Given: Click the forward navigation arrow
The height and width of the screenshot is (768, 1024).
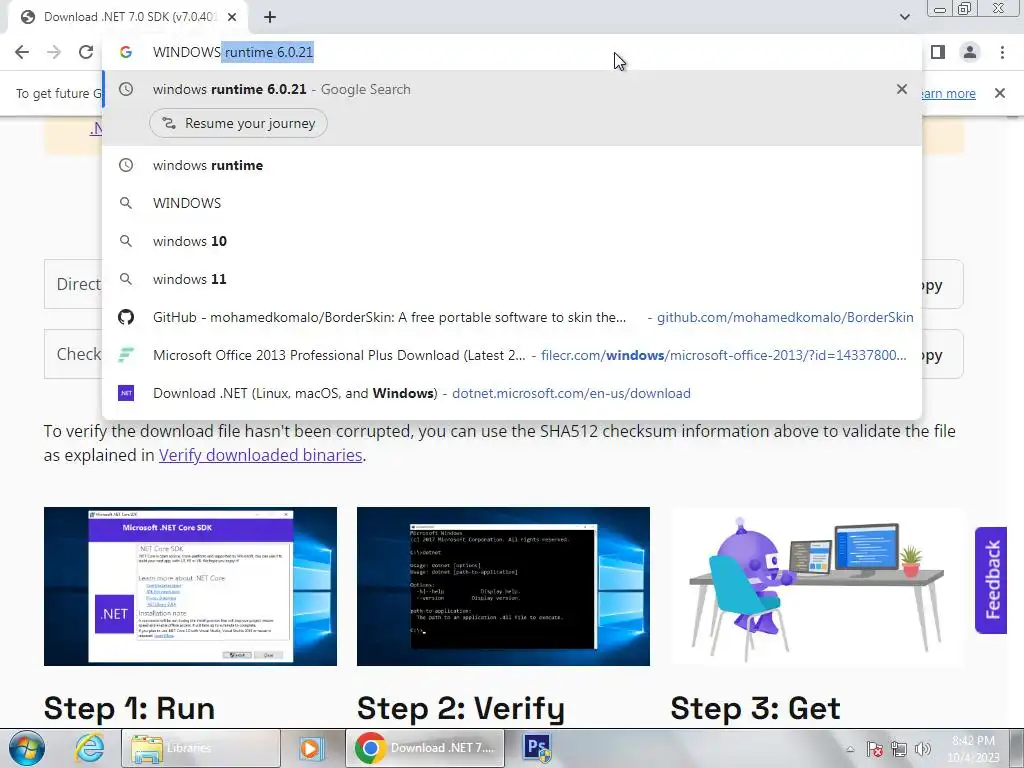Looking at the screenshot, I should 54,52.
